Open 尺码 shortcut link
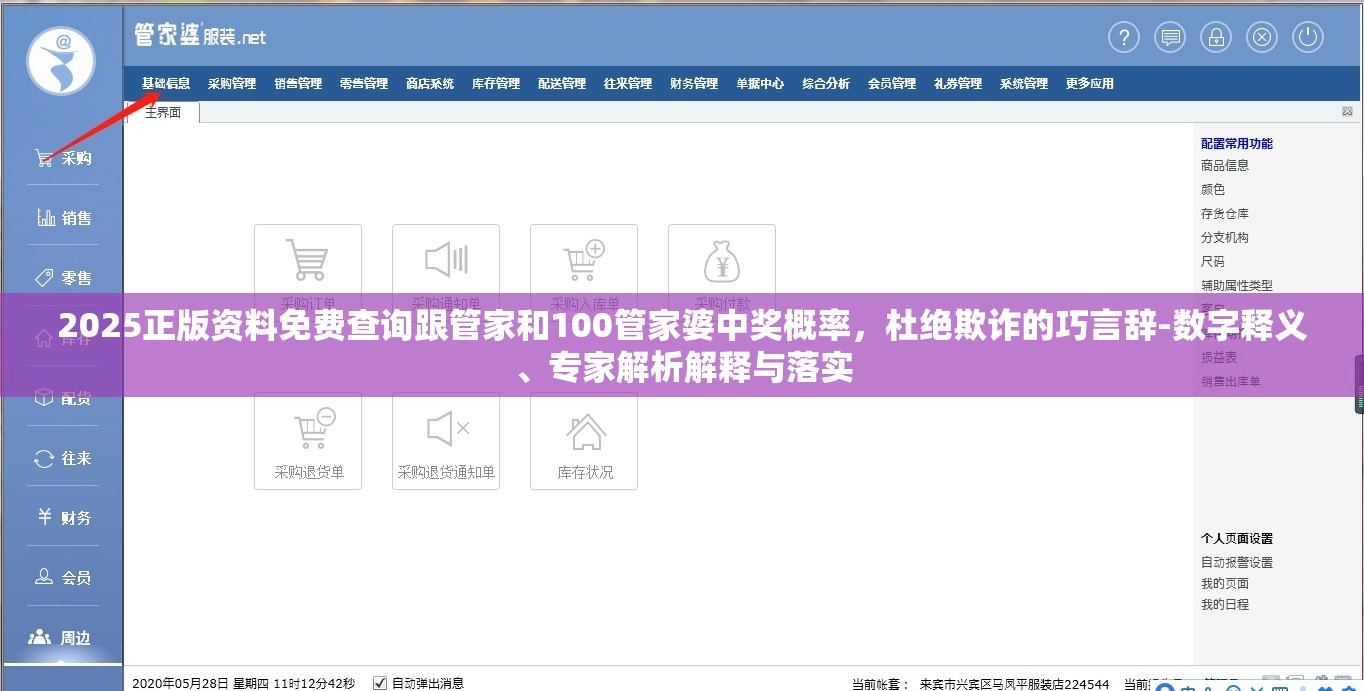 pyautogui.click(x=1213, y=261)
